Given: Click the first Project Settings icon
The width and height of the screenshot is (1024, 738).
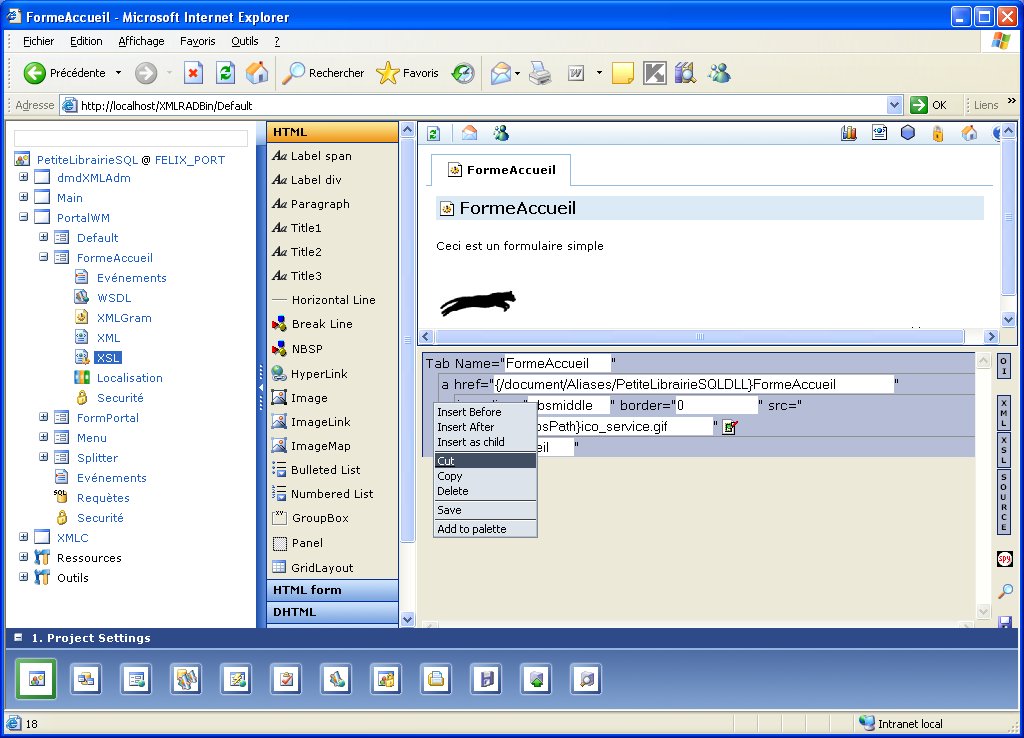Looking at the screenshot, I should [x=36, y=679].
